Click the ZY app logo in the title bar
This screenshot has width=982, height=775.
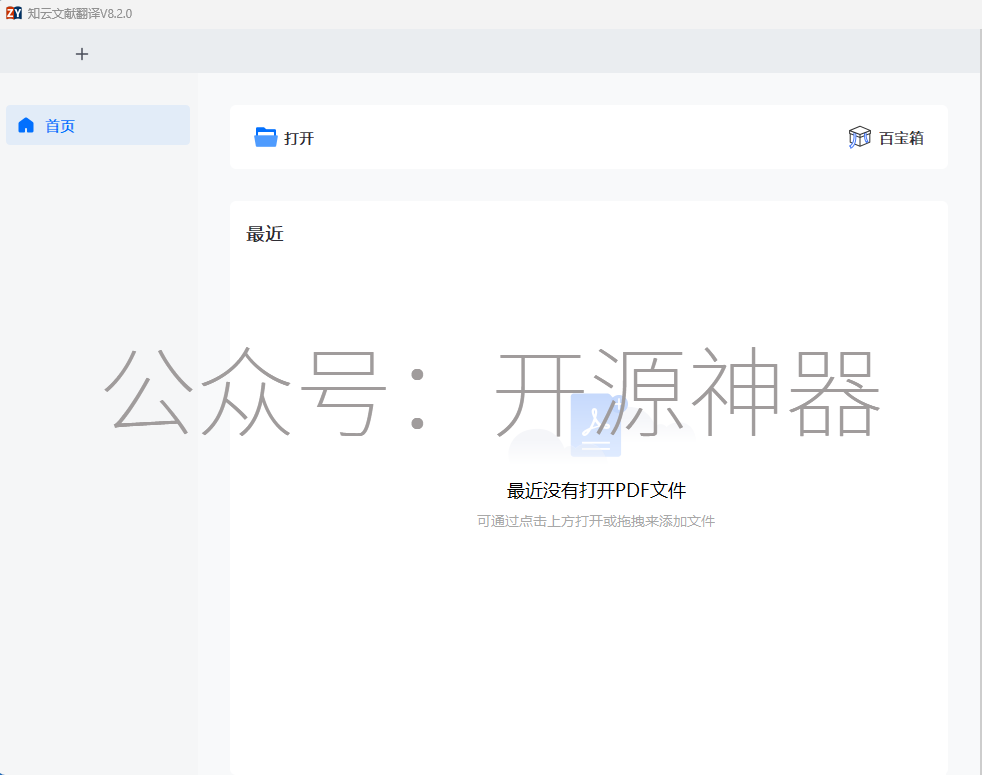pos(14,13)
